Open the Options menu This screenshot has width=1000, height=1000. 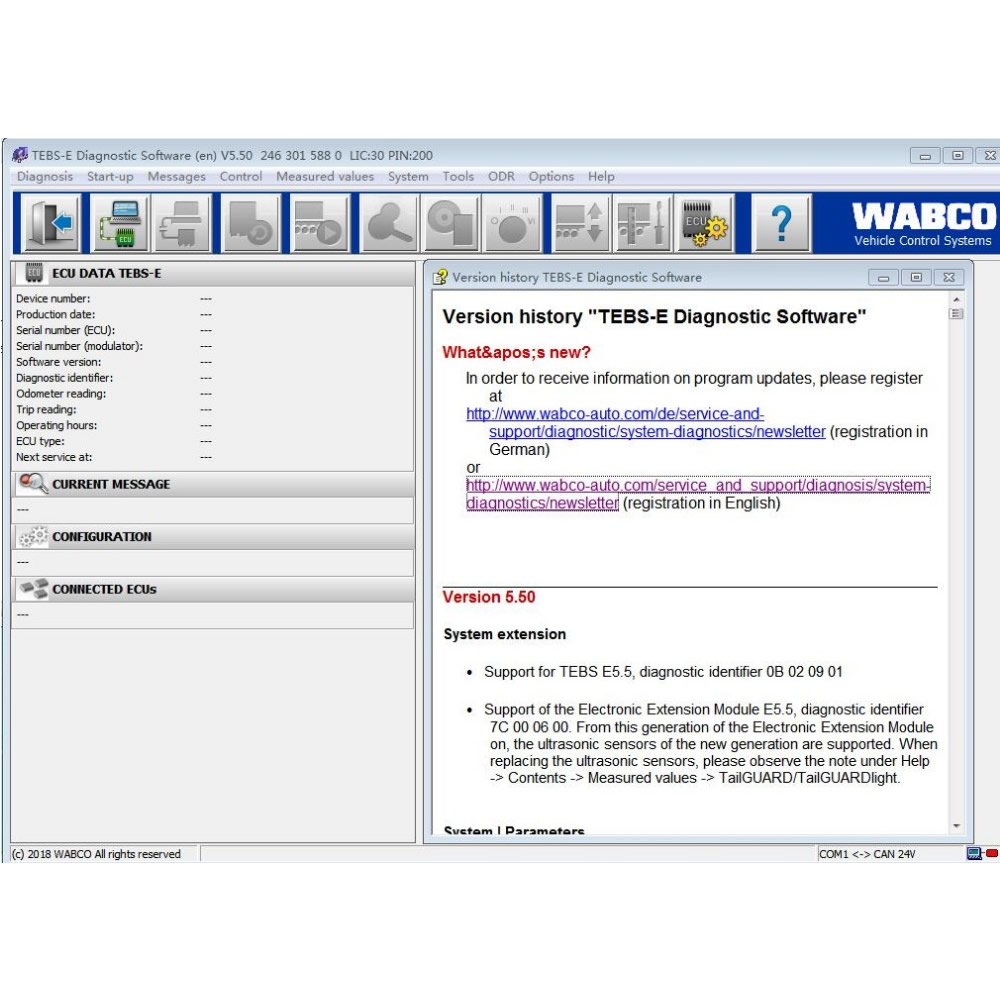(x=551, y=176)
